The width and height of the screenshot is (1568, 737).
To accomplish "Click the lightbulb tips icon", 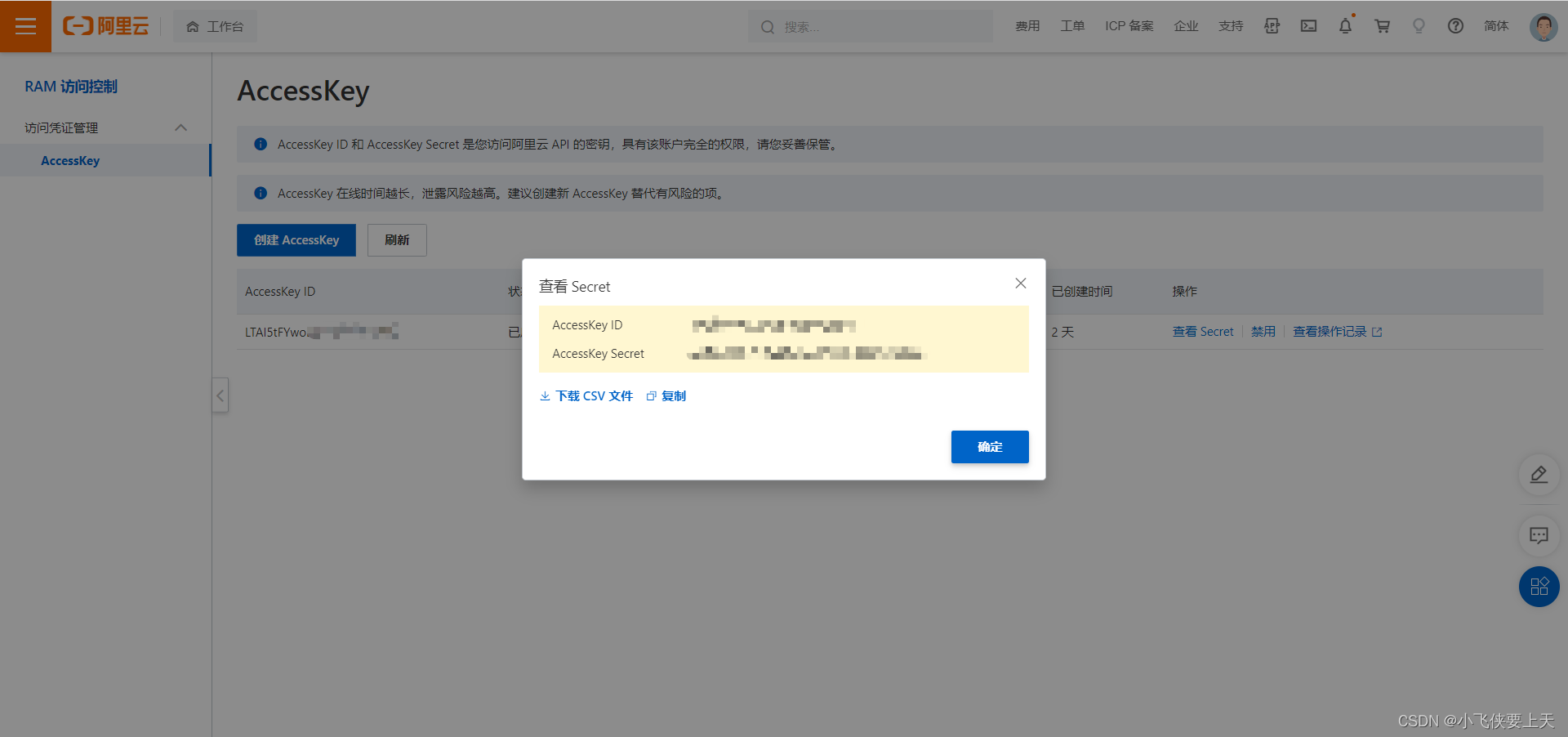I will coord(1419,26).
